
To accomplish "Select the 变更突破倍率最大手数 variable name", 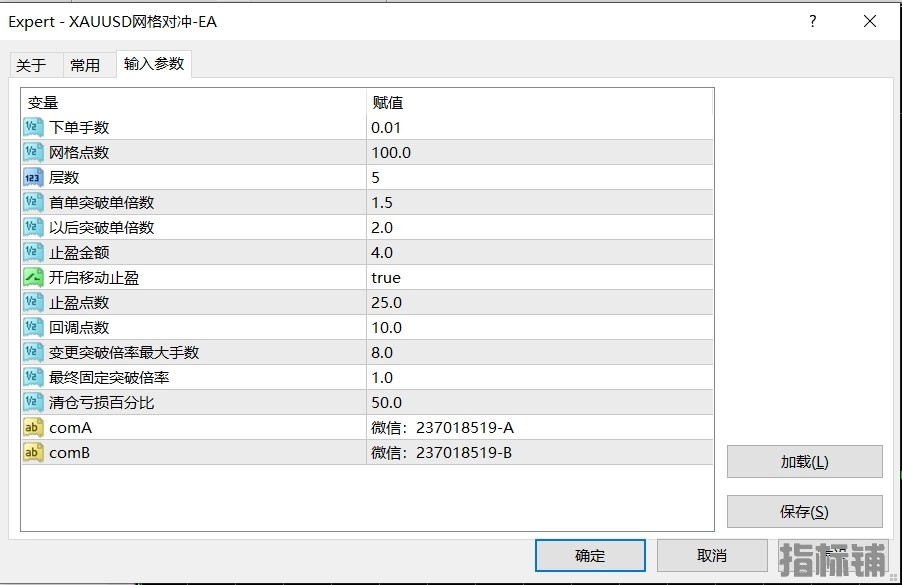I will coord(124,353).
